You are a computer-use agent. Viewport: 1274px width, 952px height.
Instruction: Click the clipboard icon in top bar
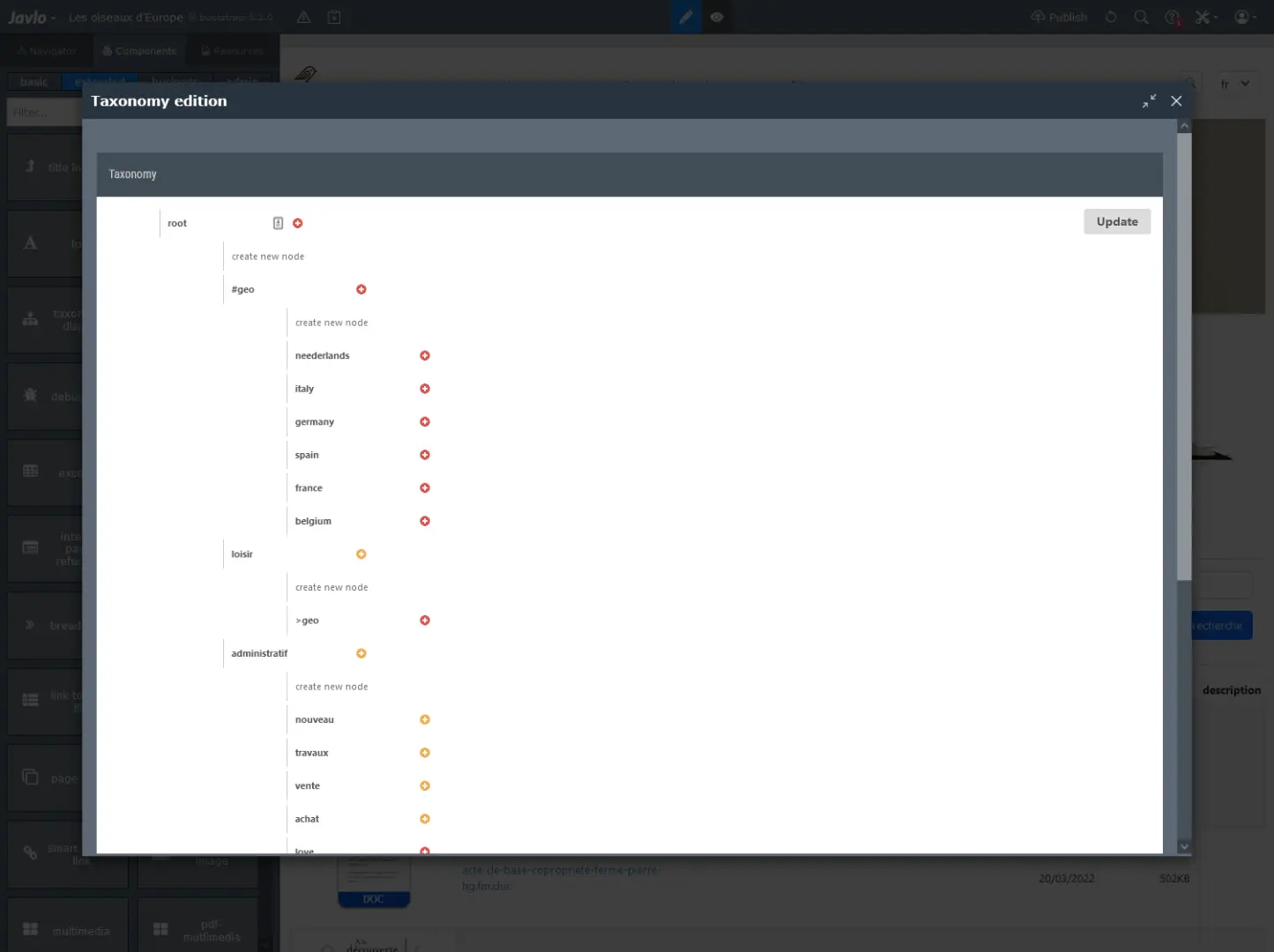pos(334,16)
